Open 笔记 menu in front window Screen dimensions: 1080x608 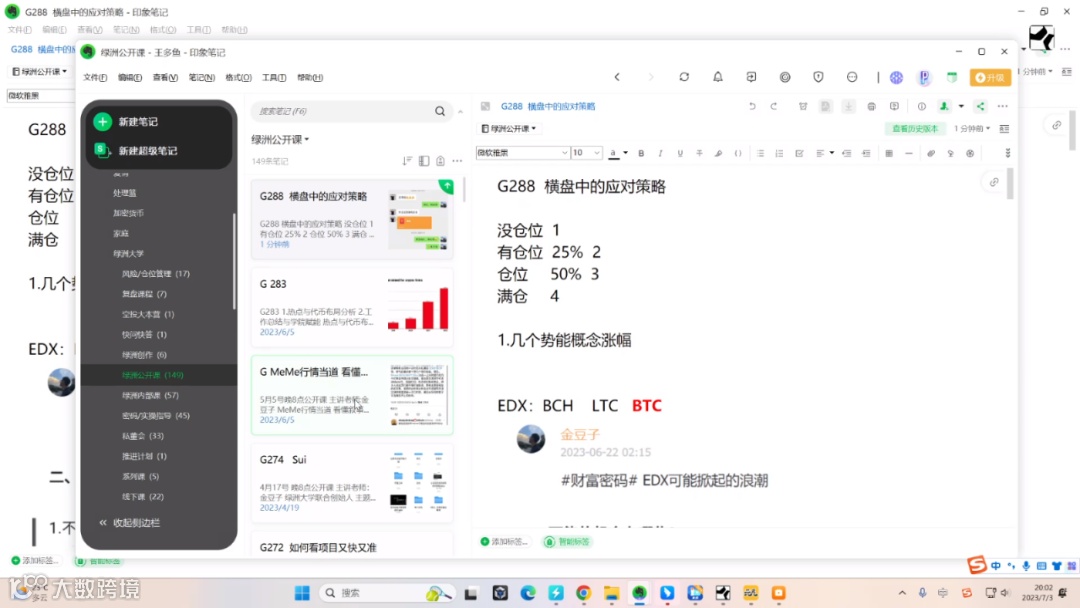pyautogui.click(x=202, y=78)
